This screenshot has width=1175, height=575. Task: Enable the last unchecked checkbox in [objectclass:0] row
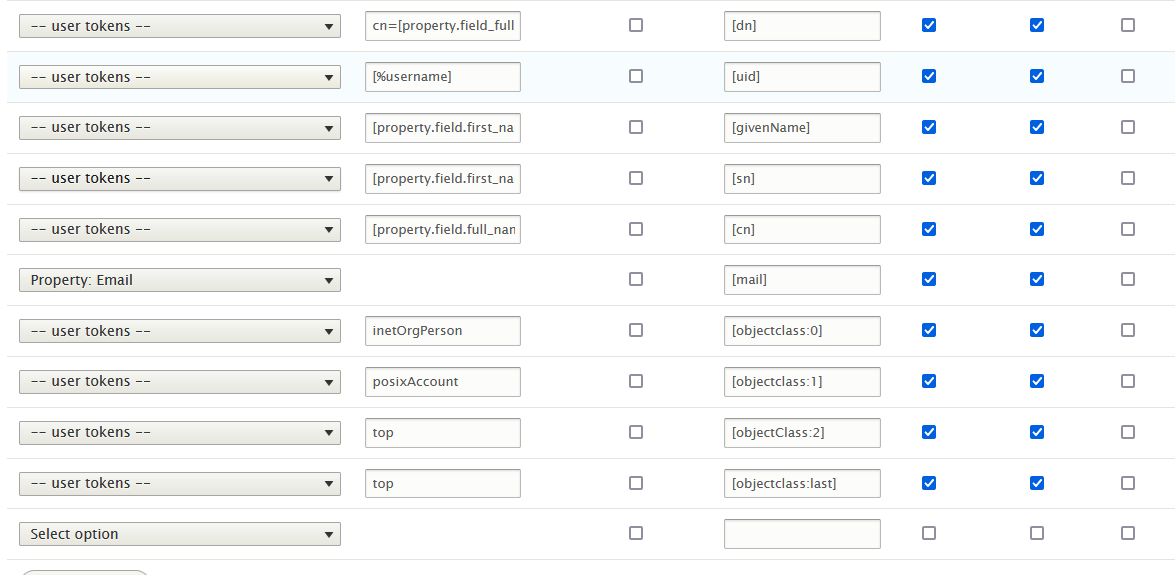pyautogui.click(x=1128, y=330)
